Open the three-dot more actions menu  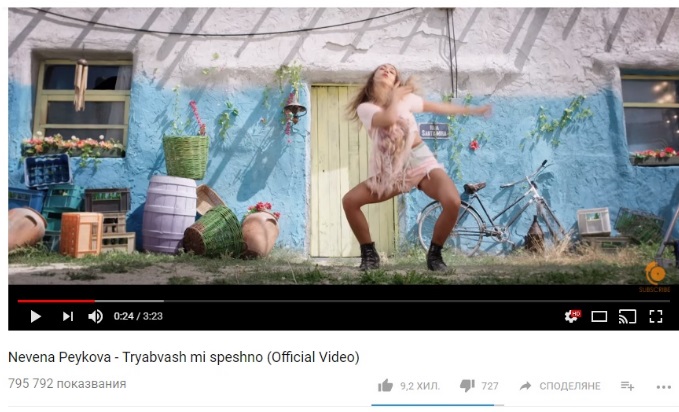(663, 387)
